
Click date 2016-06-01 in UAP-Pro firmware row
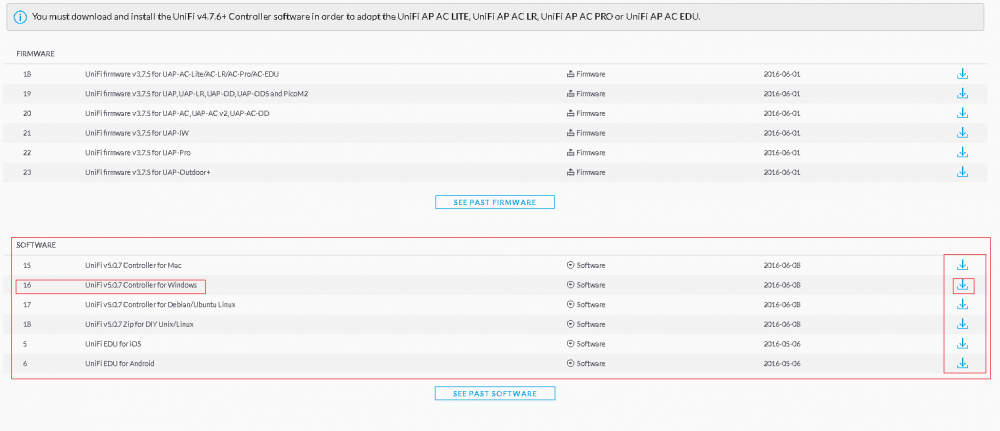[781, 153]
